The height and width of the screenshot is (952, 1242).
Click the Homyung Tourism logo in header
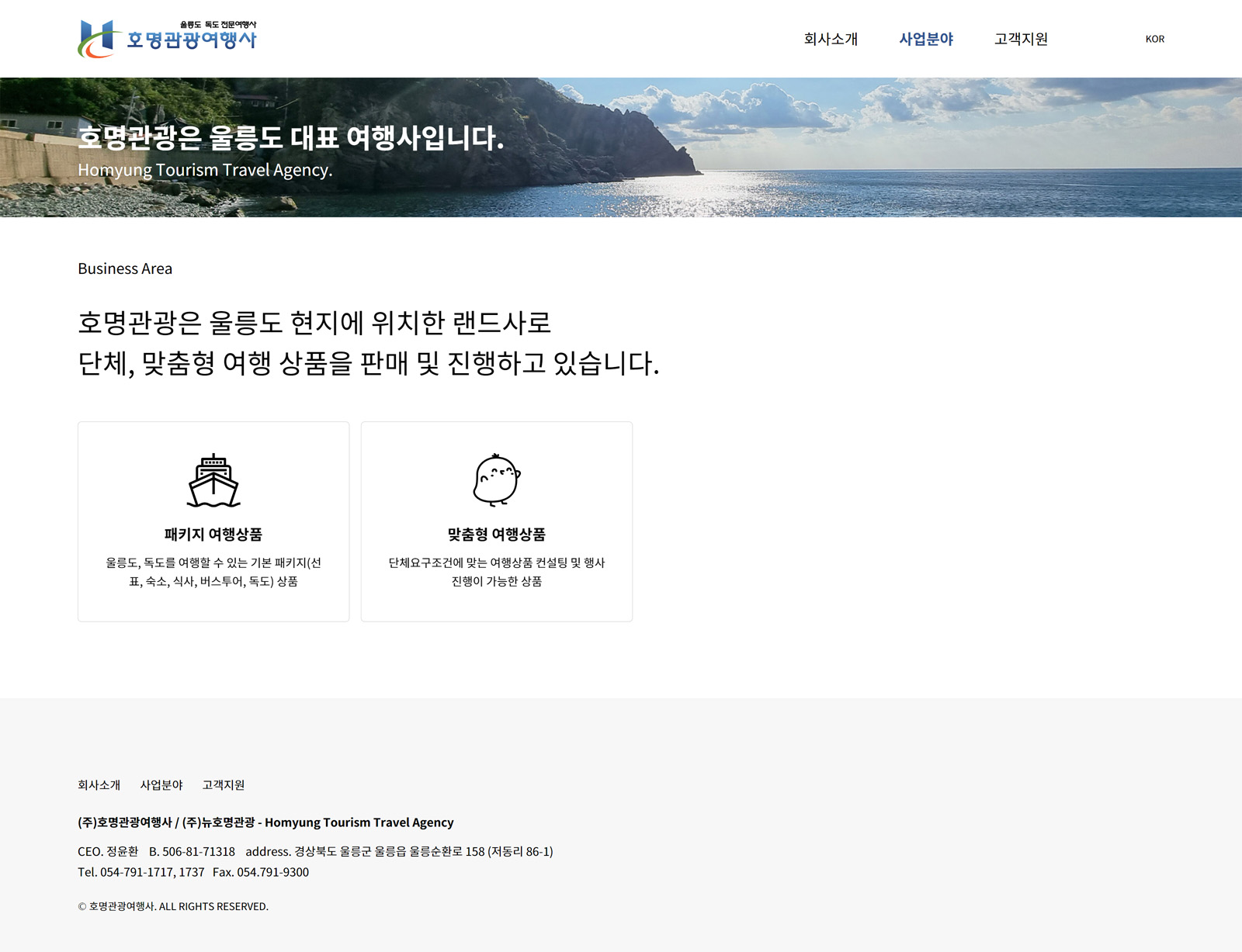pos(168,39)
